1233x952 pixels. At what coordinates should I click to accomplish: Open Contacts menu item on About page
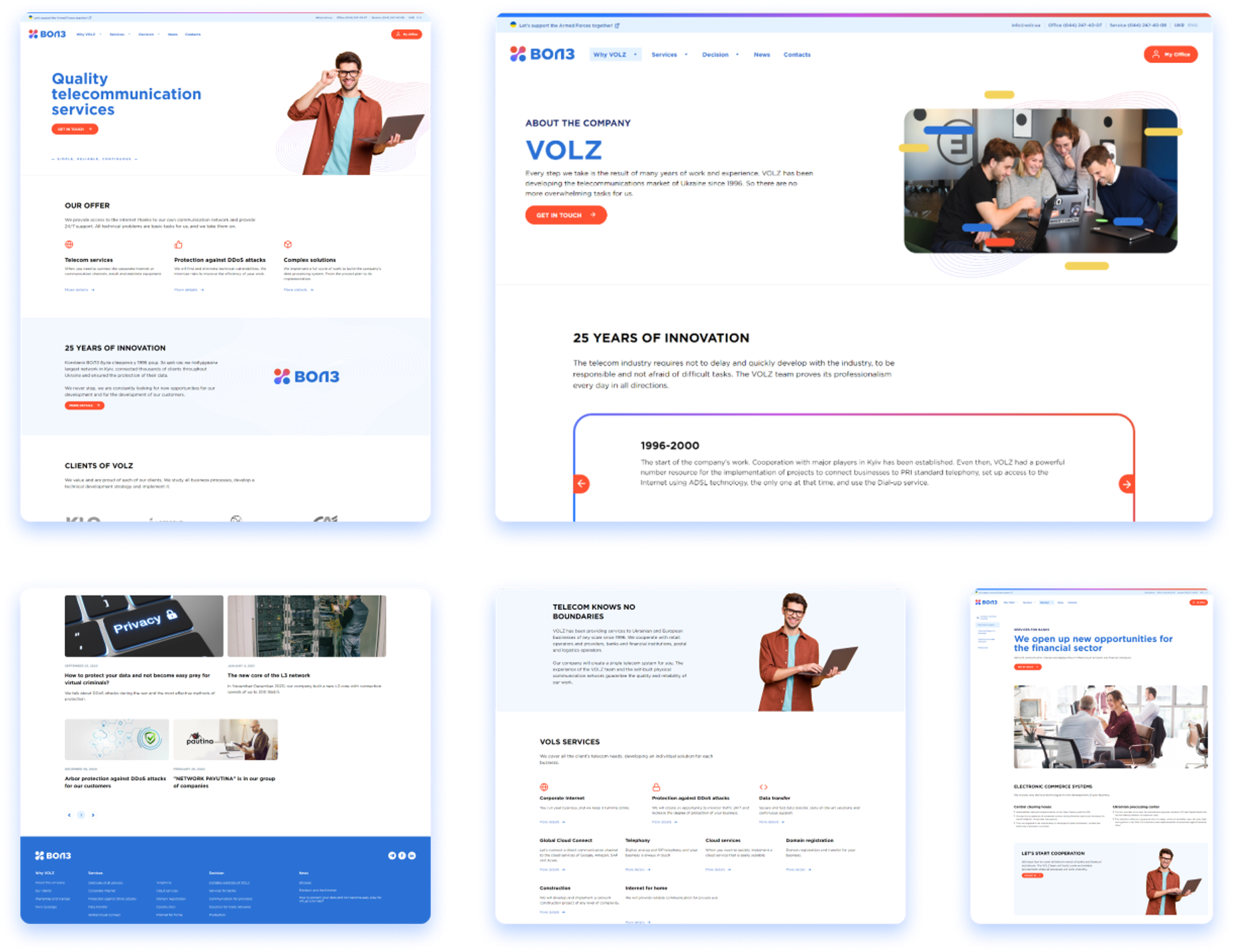tap(797, 55)
